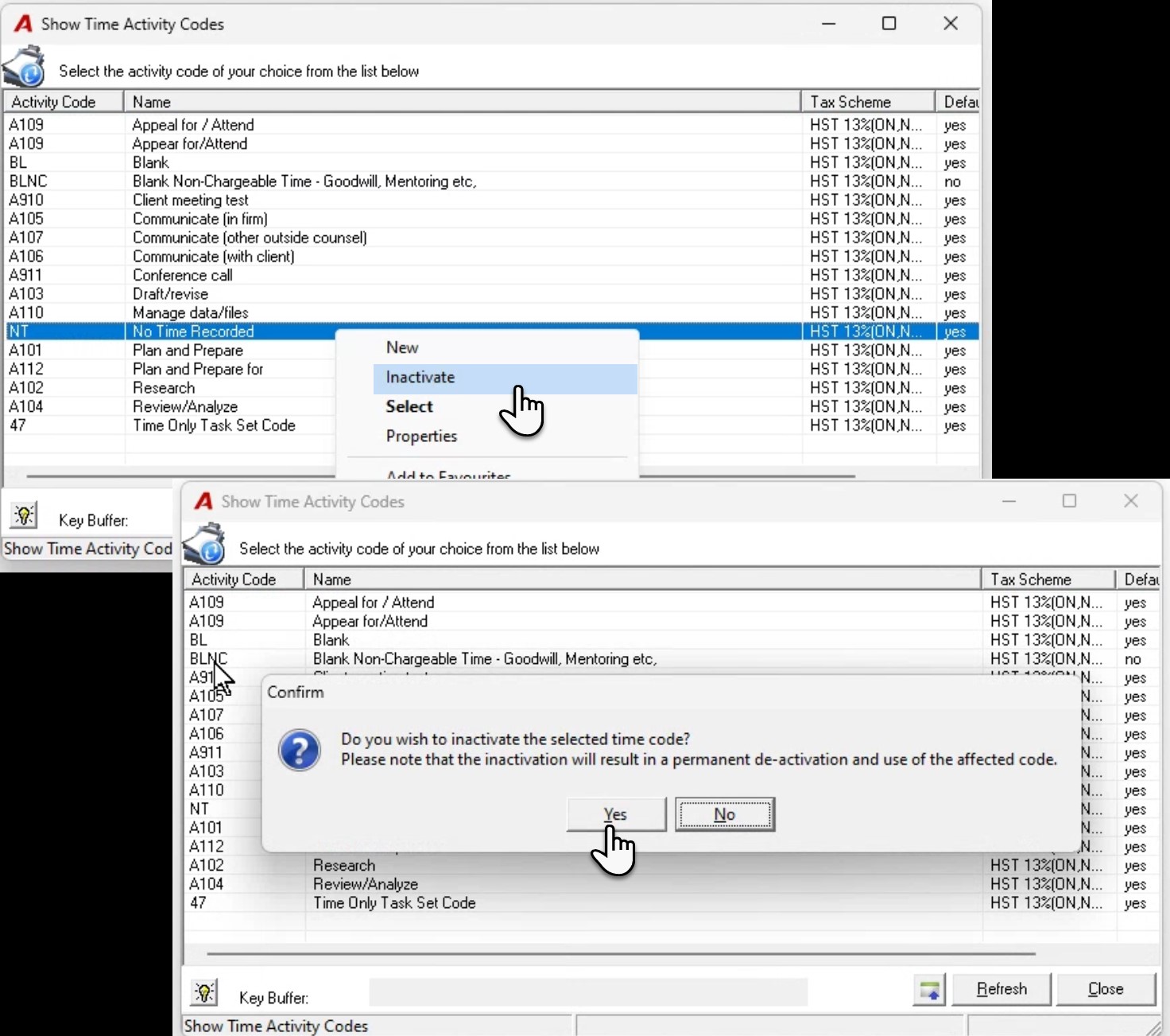Sort by Name column in lower window
Screen dimensions: 1170x1036
pyautogui.click(x=643, y=580)
